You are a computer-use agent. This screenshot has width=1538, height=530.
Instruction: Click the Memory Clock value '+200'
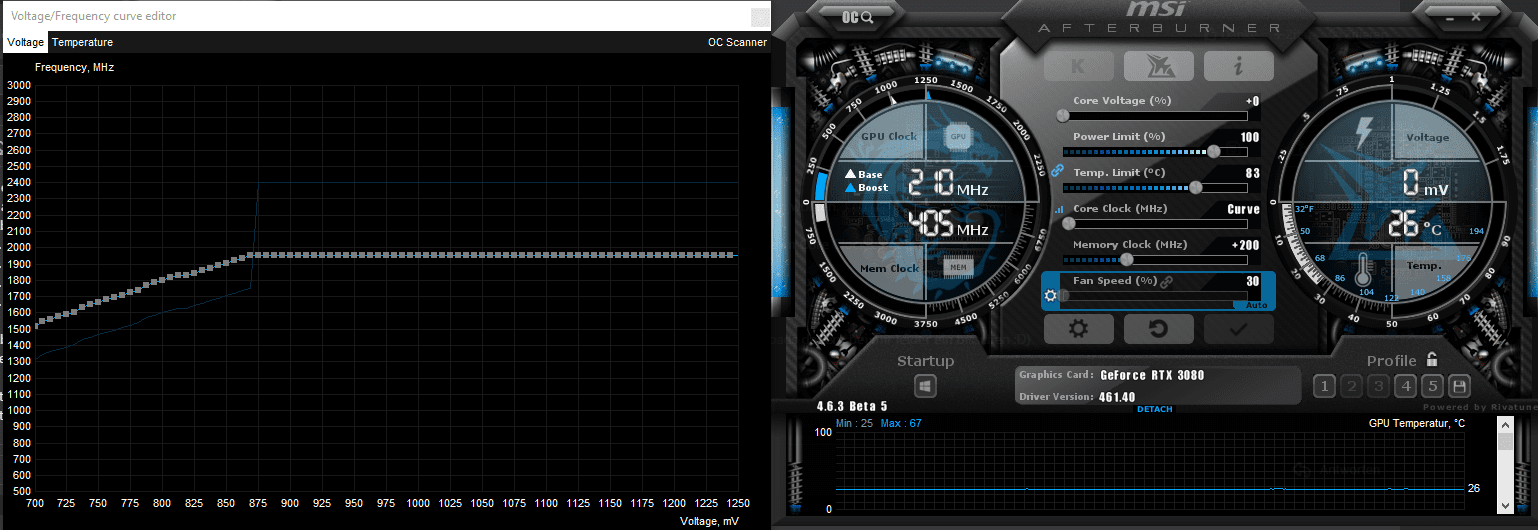1246,246
